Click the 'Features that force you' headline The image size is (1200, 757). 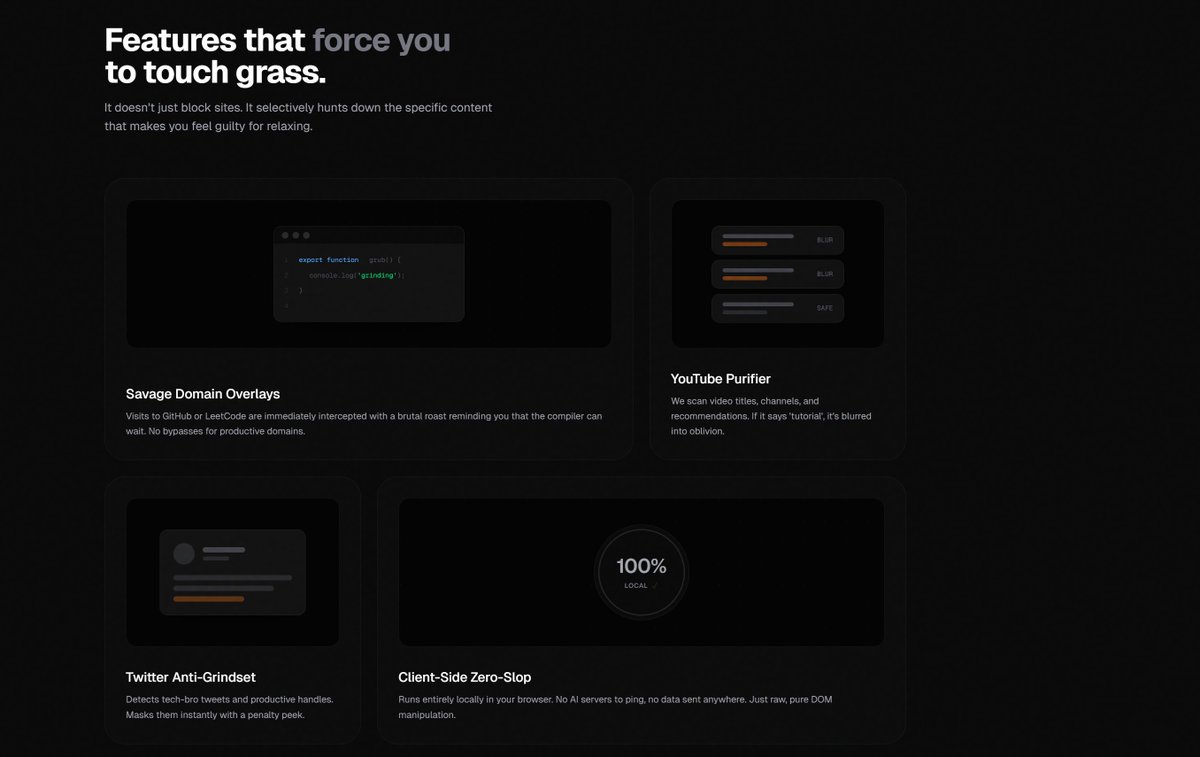tap(278, 56)
